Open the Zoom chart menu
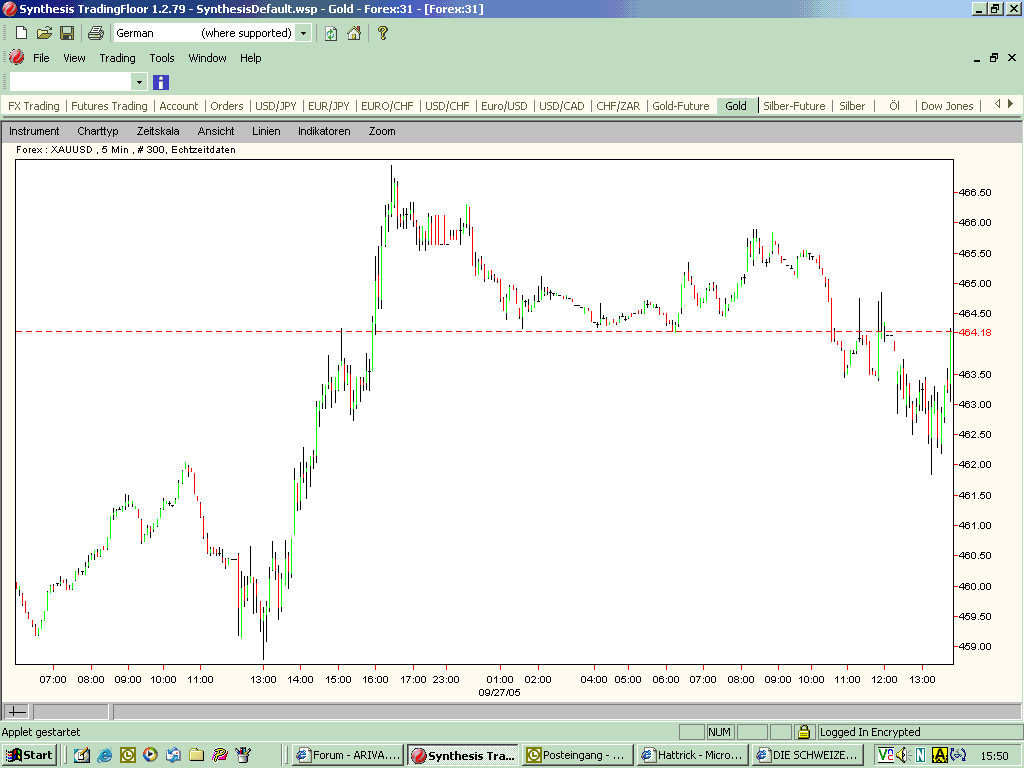The image size is (1024, 768). pyautogui.click(x=382, y=131)
